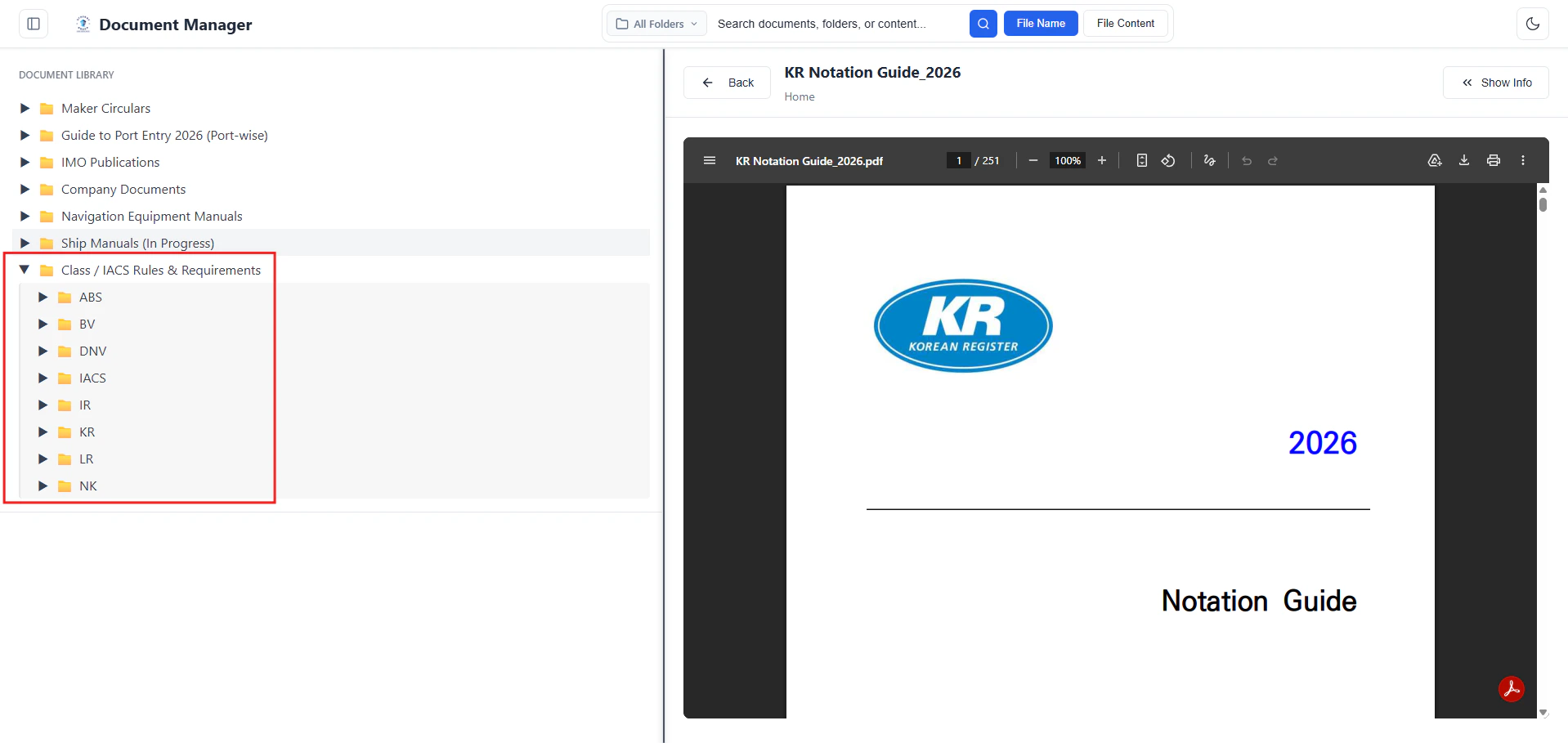Expand the Company Documents folder arrow
The width and height of the screenshot is (1568, 743).
25,189
